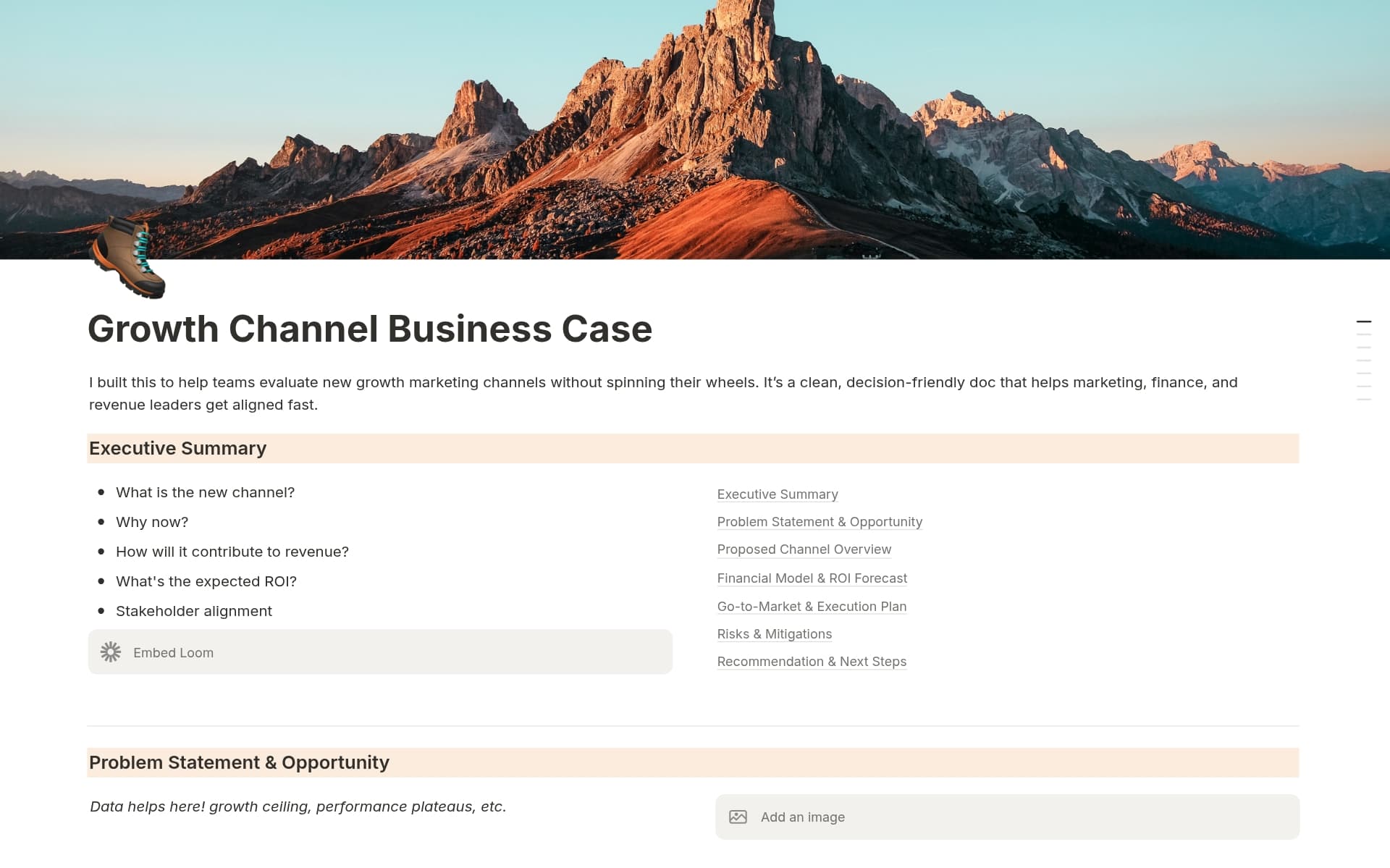This screenshot has height=868, width=1390.
Task: Click the italic text about growth ceiling data
Action: pyautogui.click(x=298, y=806)
